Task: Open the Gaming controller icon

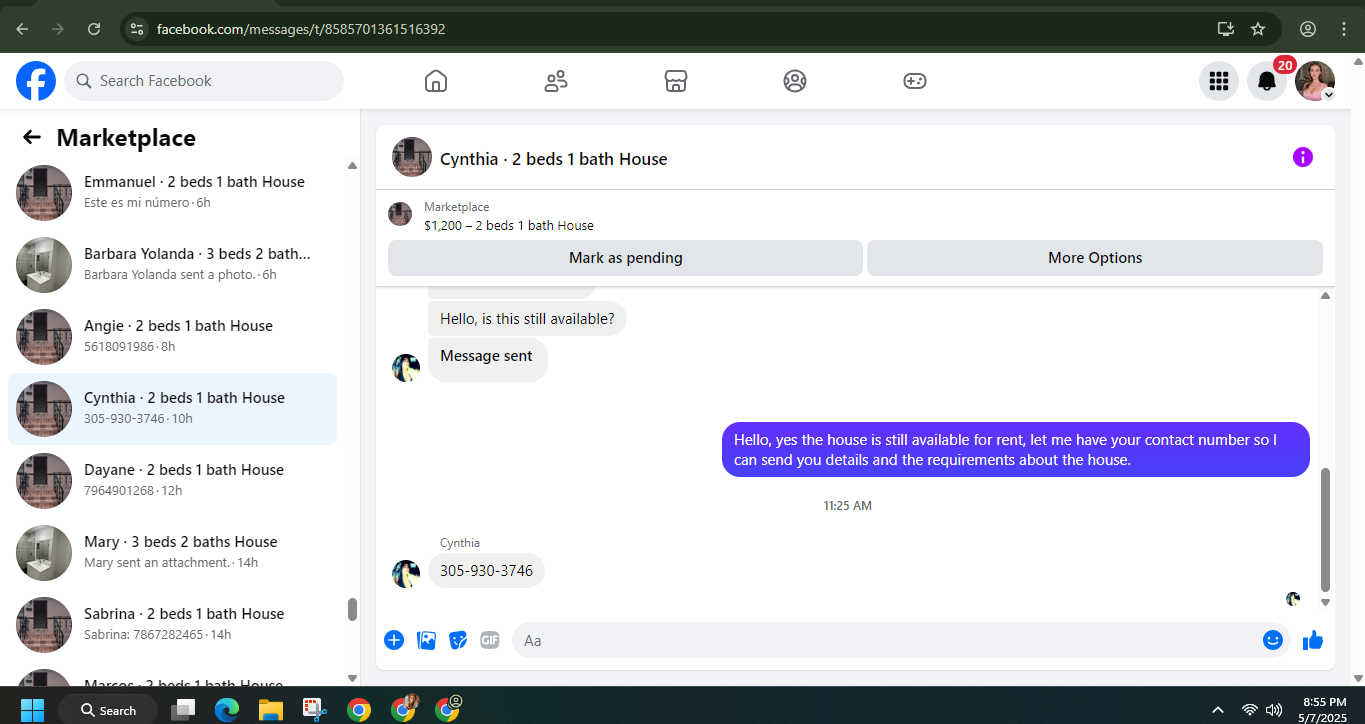Action: 915,81
